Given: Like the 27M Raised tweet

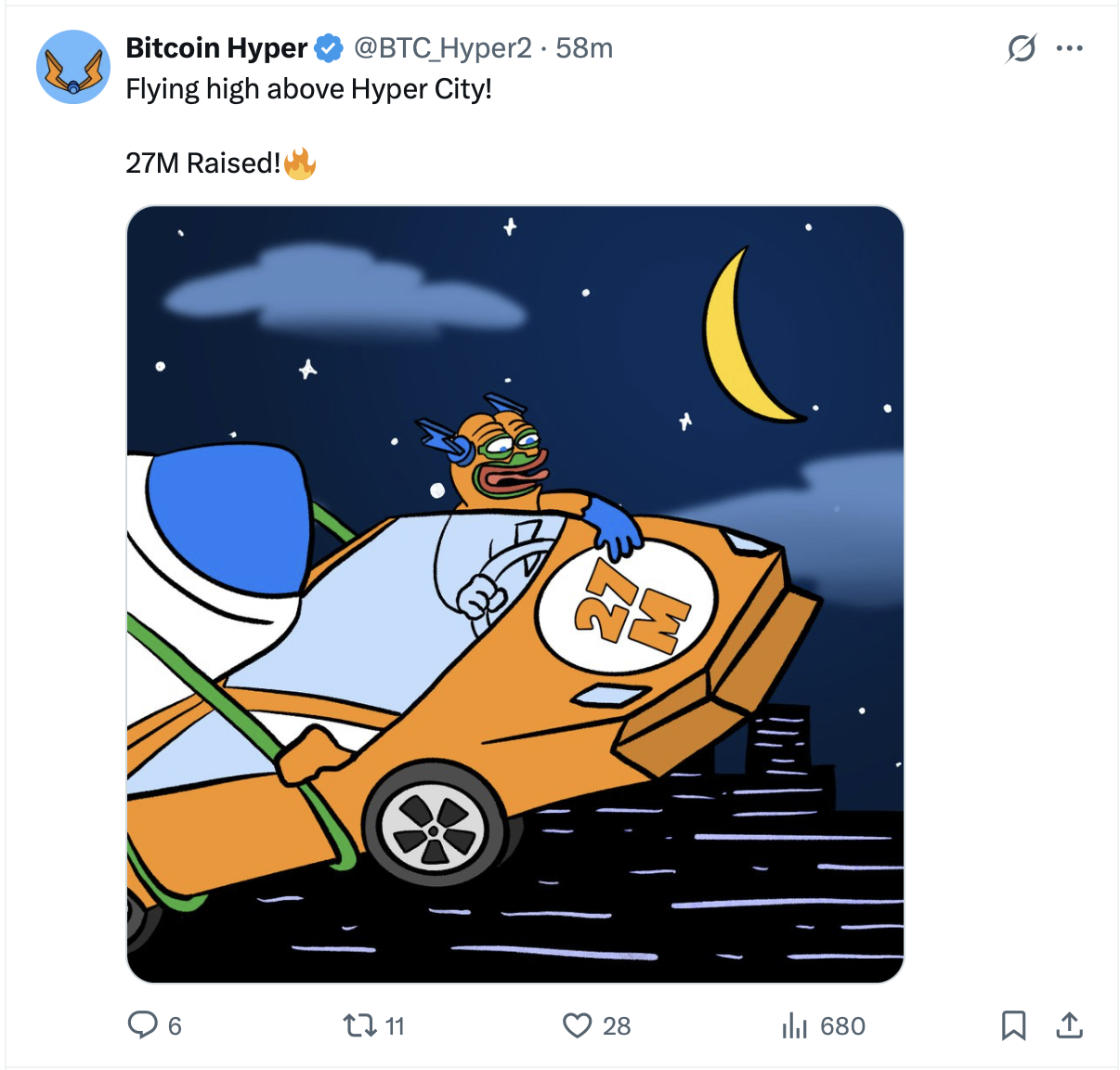Looking at the screenshot, I should [577, 1026].
